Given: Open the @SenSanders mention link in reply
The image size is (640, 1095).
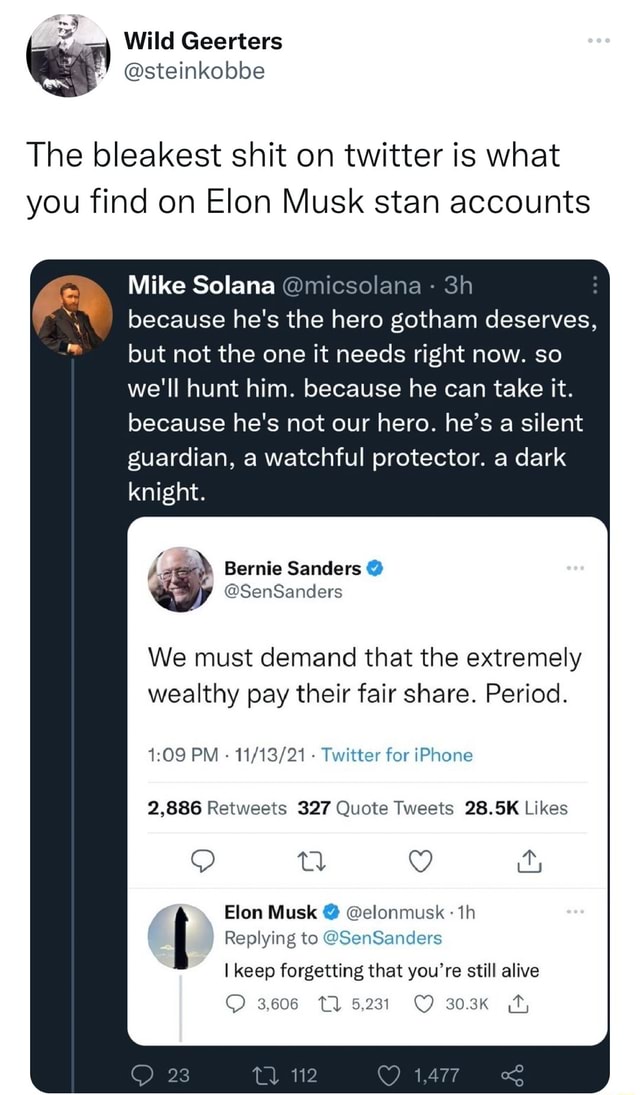Looking at the screenshot, I should tap(386, 938).
